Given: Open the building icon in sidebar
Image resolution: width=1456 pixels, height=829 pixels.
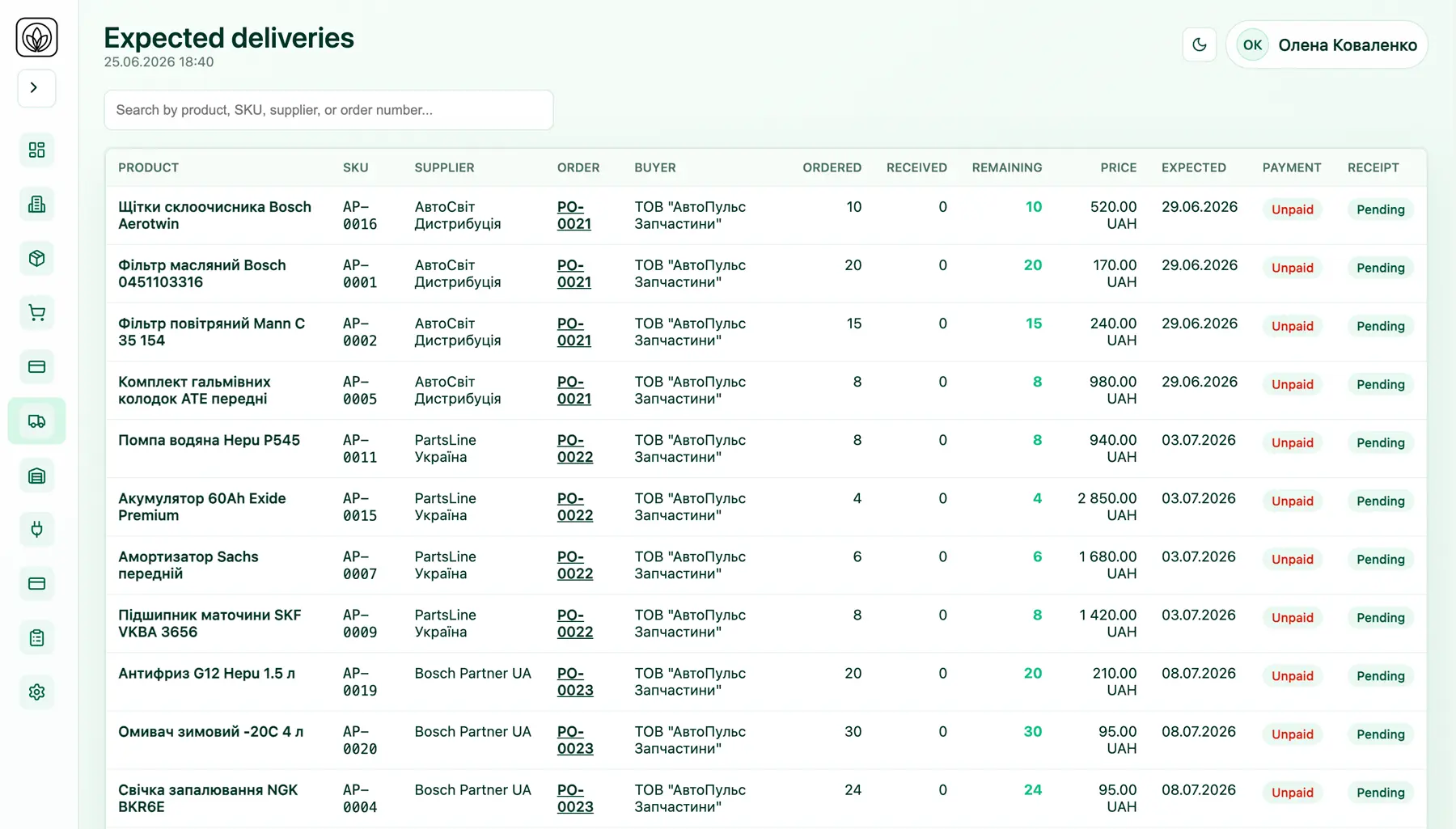Looking at the screenshot, I should [36, 204].
